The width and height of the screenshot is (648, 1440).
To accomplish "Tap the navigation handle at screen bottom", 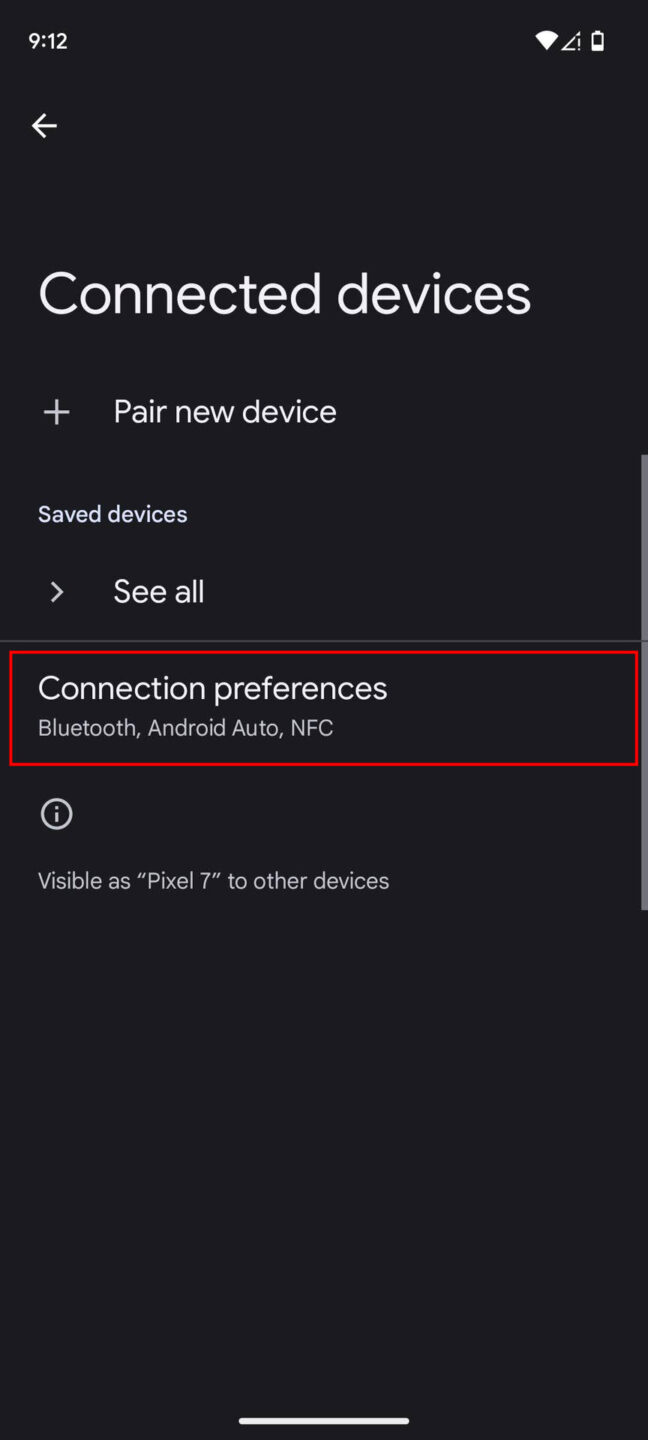I will coord(324,1419).
